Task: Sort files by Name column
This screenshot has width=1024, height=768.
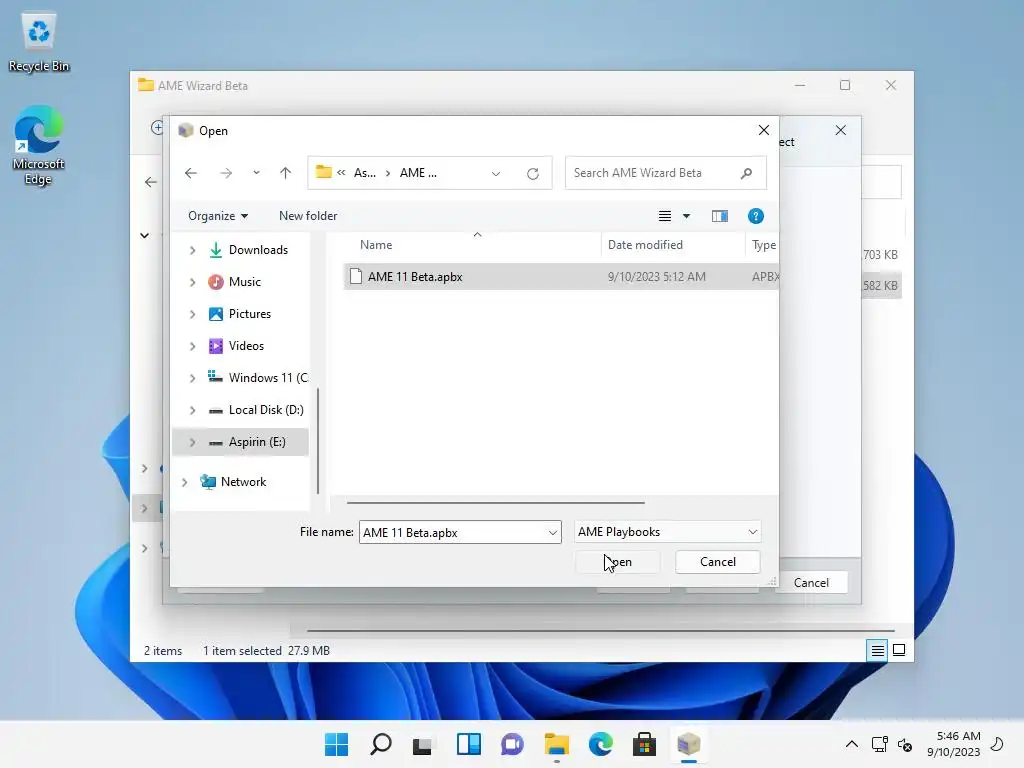Action: pos(376,245)
